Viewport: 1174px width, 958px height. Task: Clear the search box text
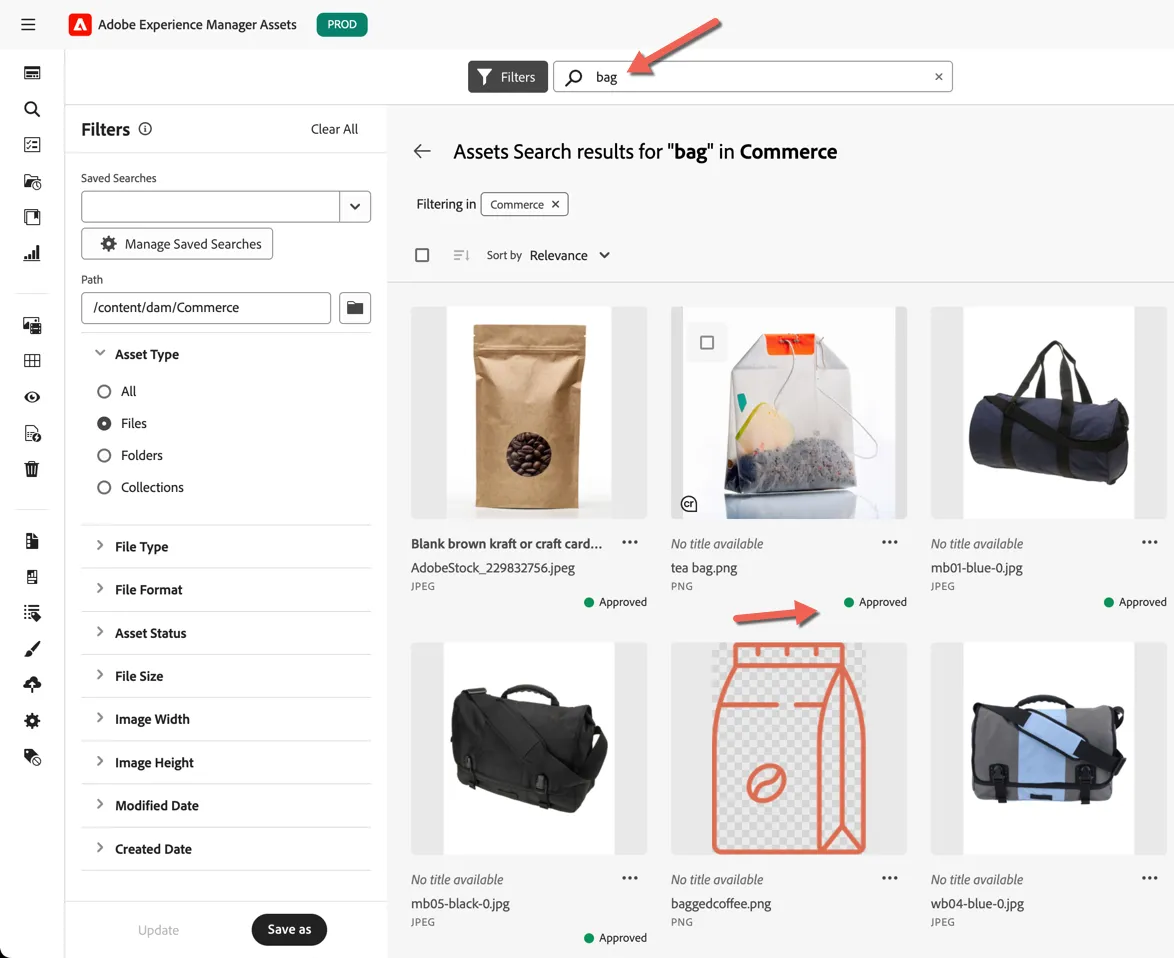tap(939, 76)
